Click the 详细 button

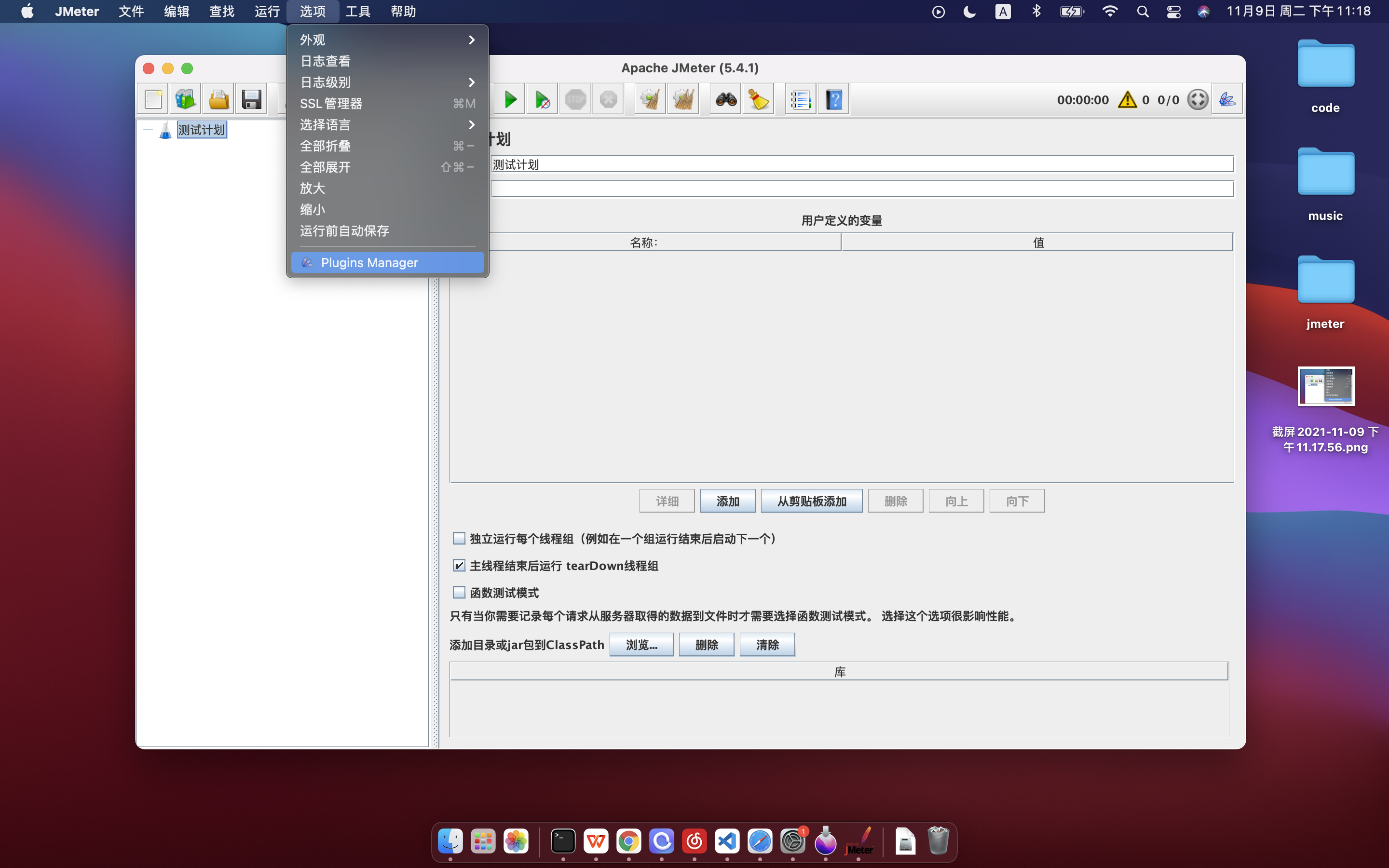point(667,501)
